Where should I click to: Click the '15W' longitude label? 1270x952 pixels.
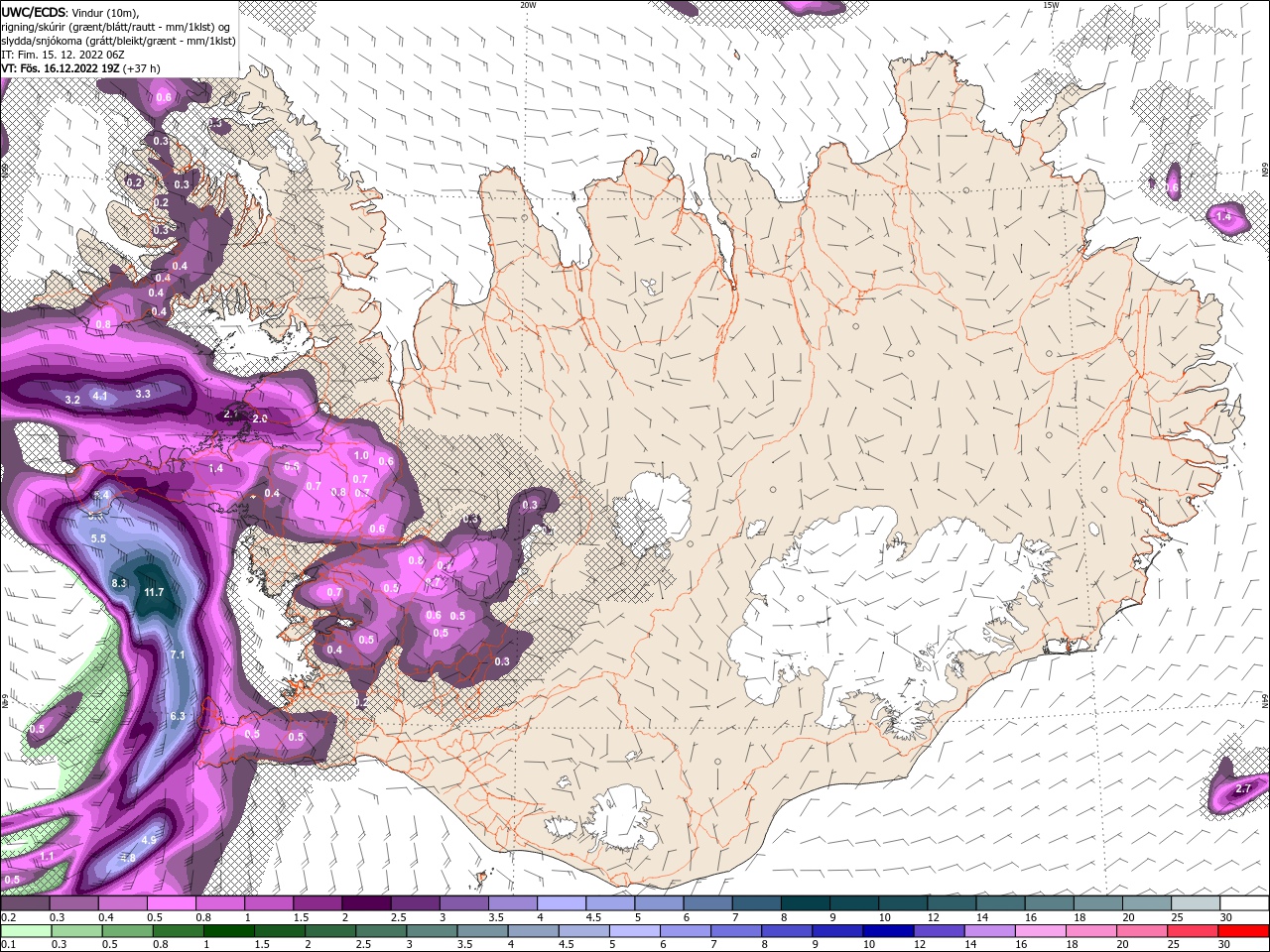click(1052, 5)
